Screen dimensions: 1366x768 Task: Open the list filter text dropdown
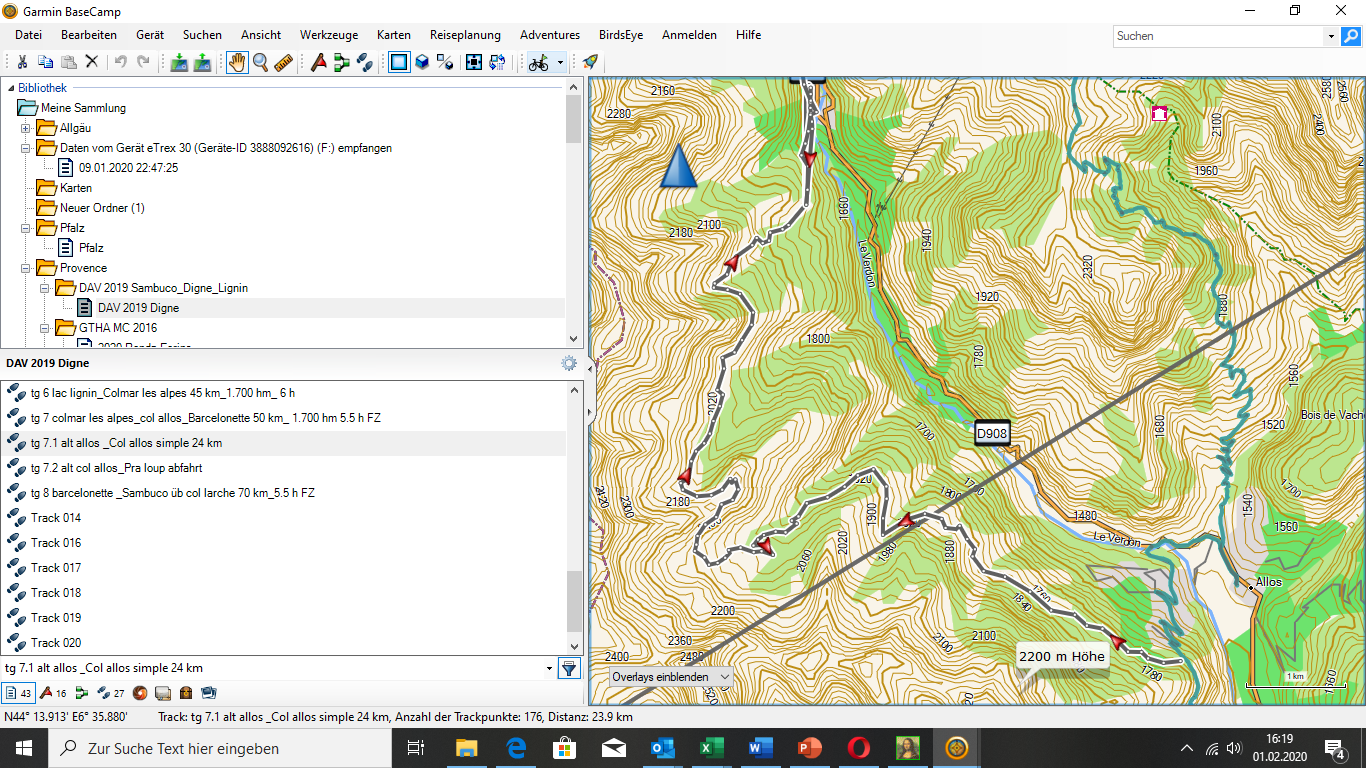pos(549,668)
